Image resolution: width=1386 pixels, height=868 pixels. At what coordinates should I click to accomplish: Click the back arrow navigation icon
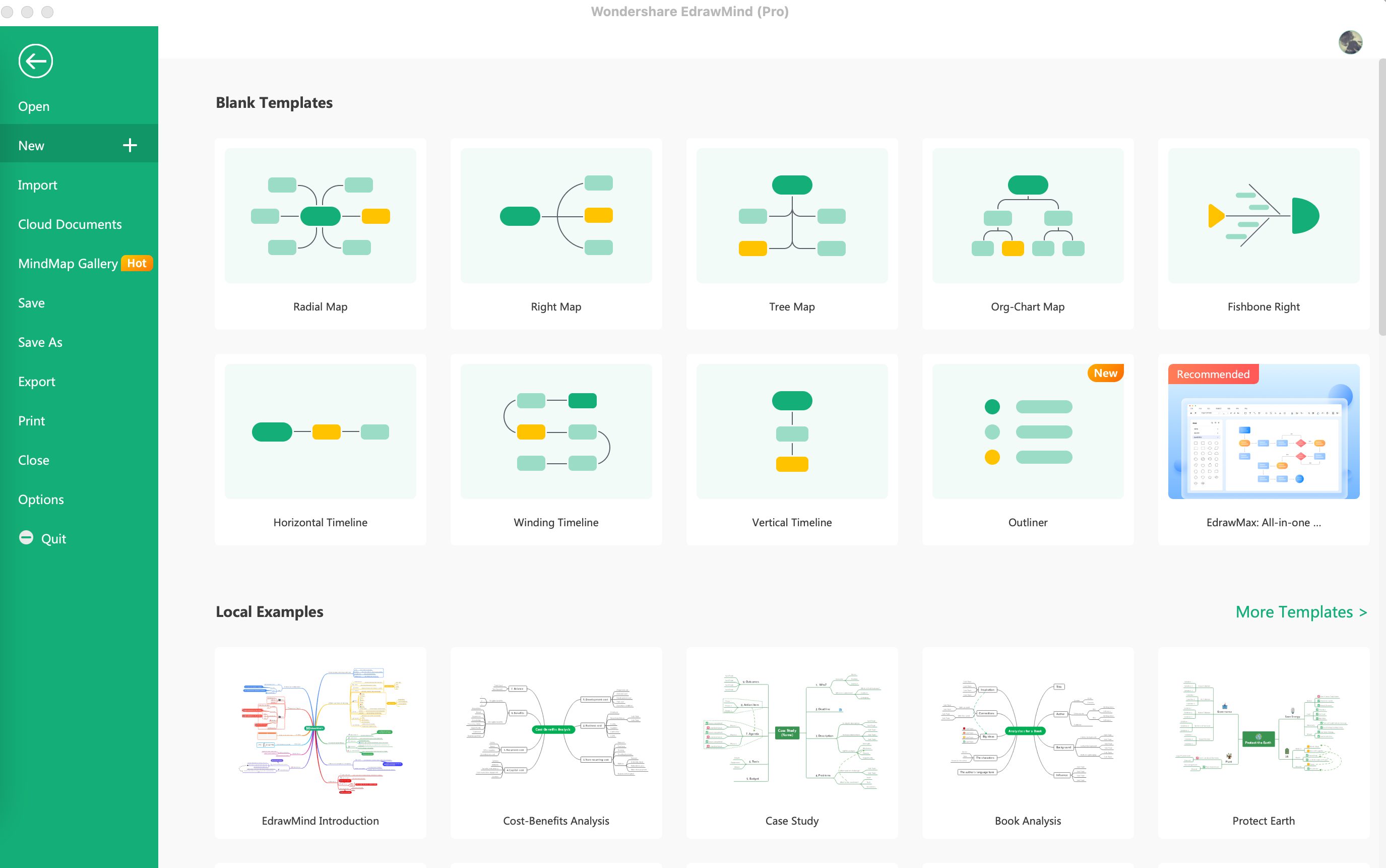point(37,60)
